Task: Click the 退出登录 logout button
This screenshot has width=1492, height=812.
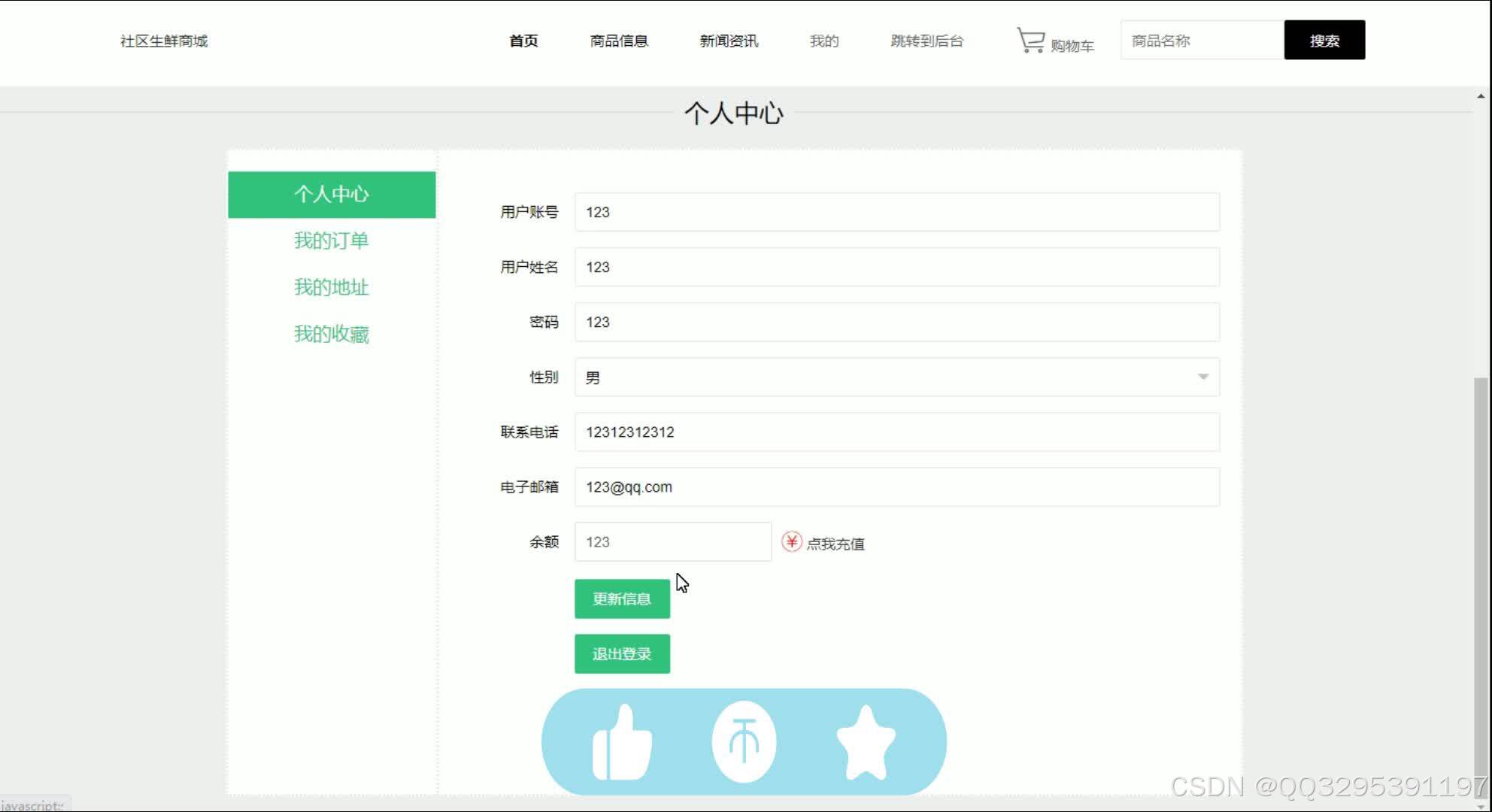Action: [622, 654]
